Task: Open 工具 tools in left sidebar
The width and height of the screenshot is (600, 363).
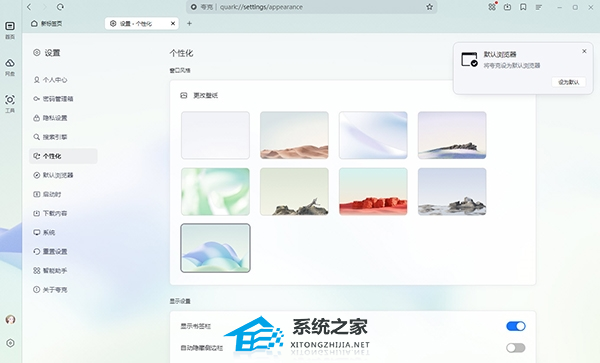Action: tap(10, 104)
